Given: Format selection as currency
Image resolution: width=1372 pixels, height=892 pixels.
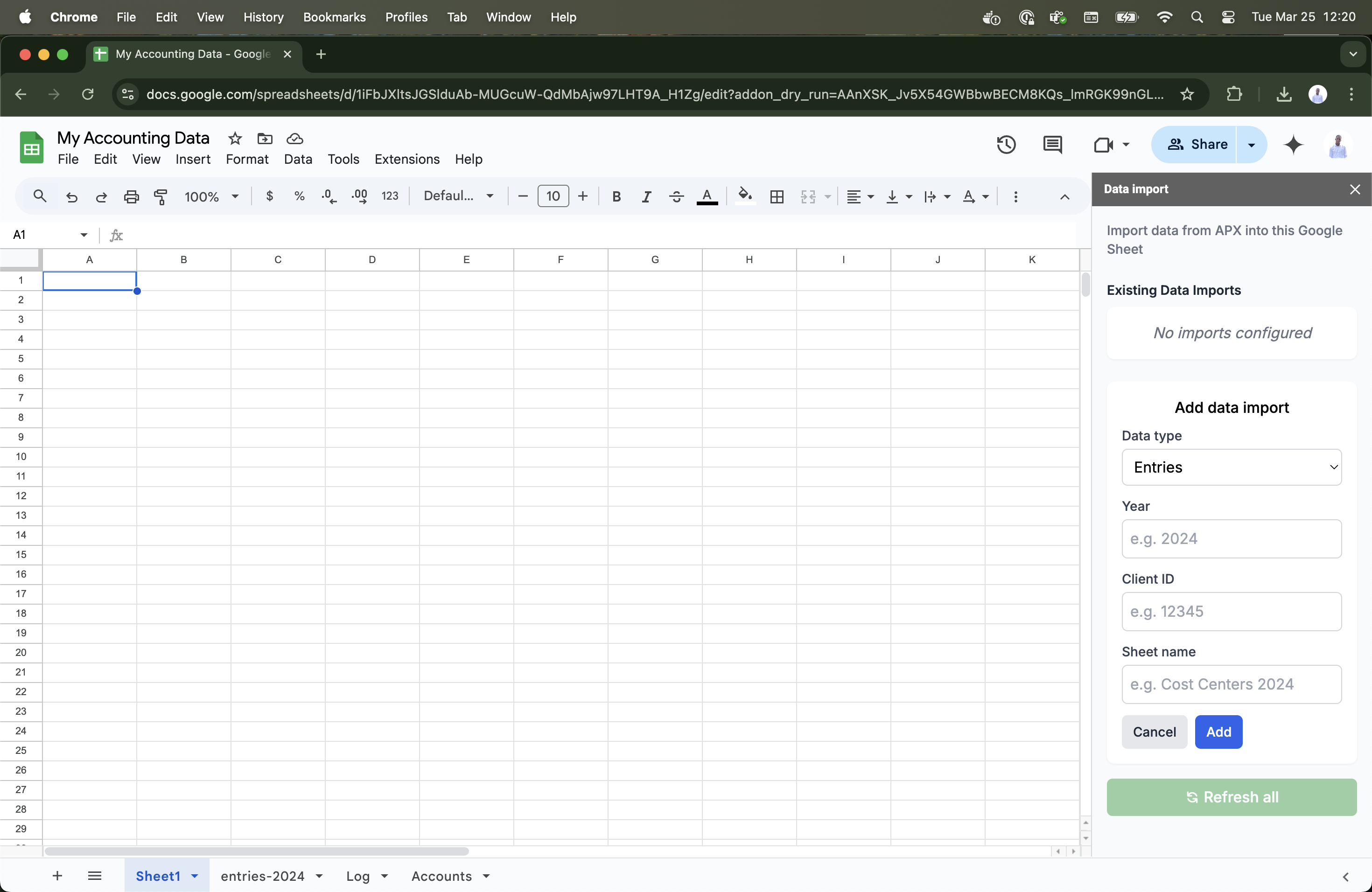Looking at the screenshot, I should coord(269,196).
